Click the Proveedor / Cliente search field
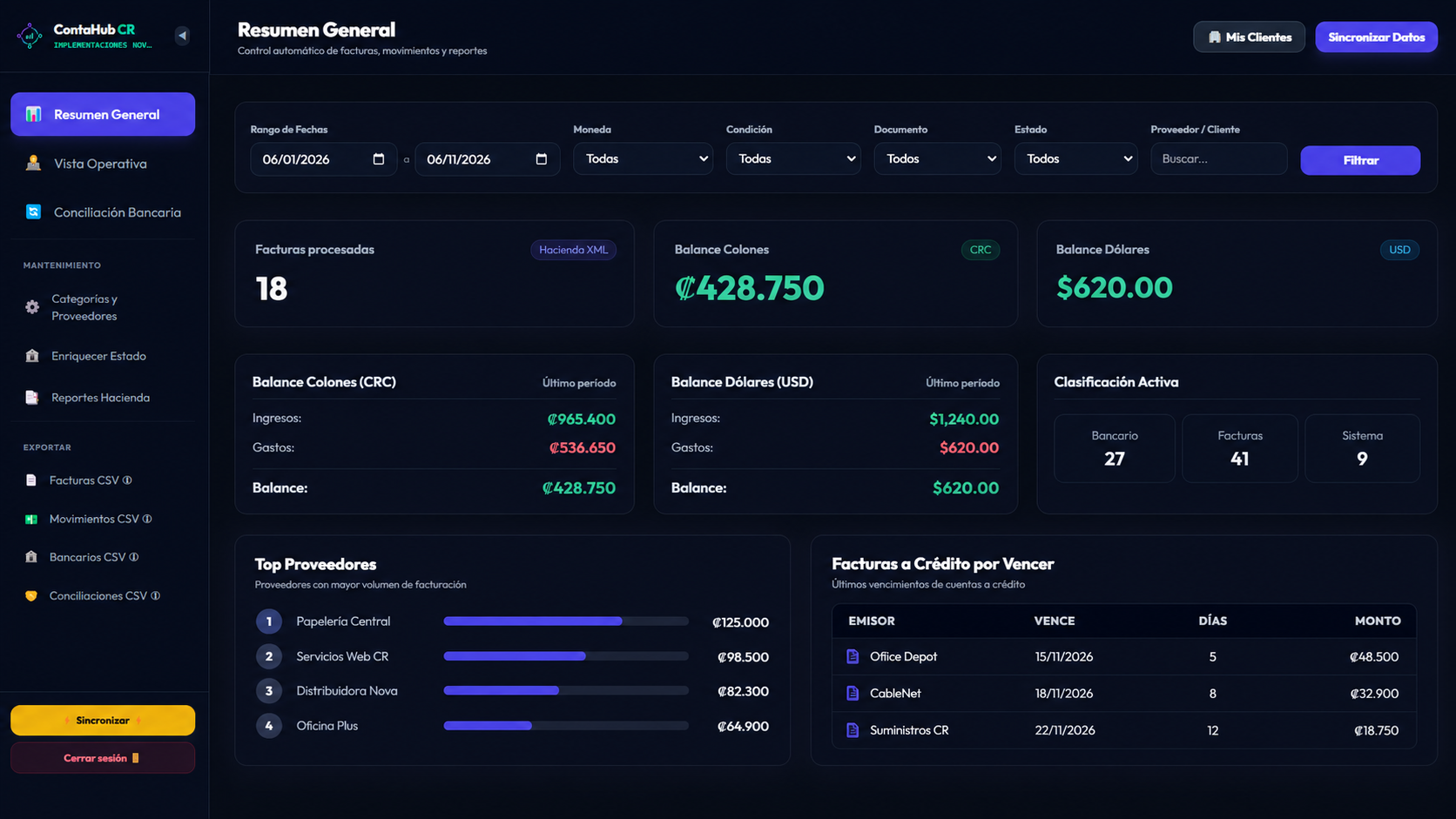 tap(1218, 158)
